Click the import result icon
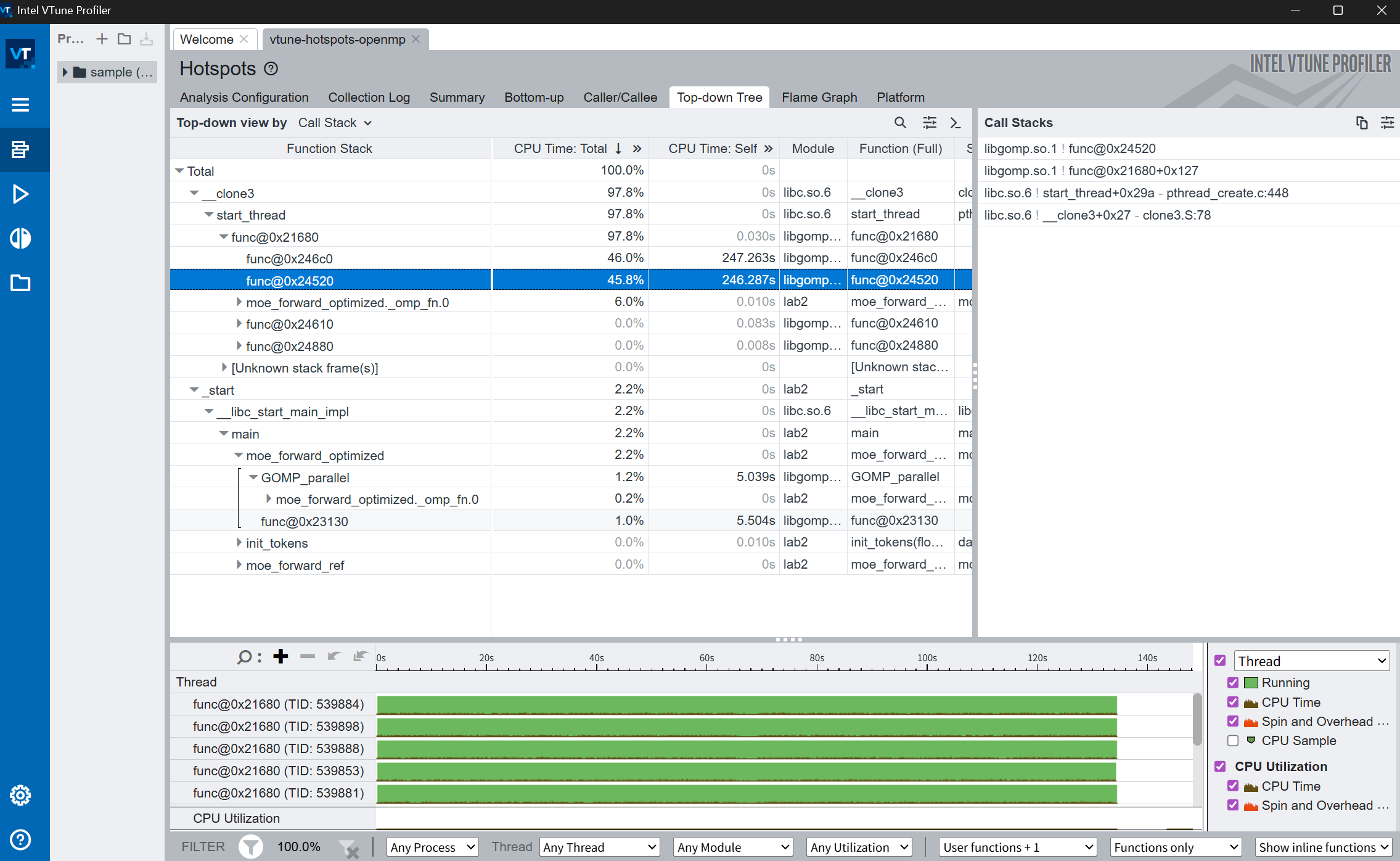The image size is (1400, 861). click(x=147, y=39)
